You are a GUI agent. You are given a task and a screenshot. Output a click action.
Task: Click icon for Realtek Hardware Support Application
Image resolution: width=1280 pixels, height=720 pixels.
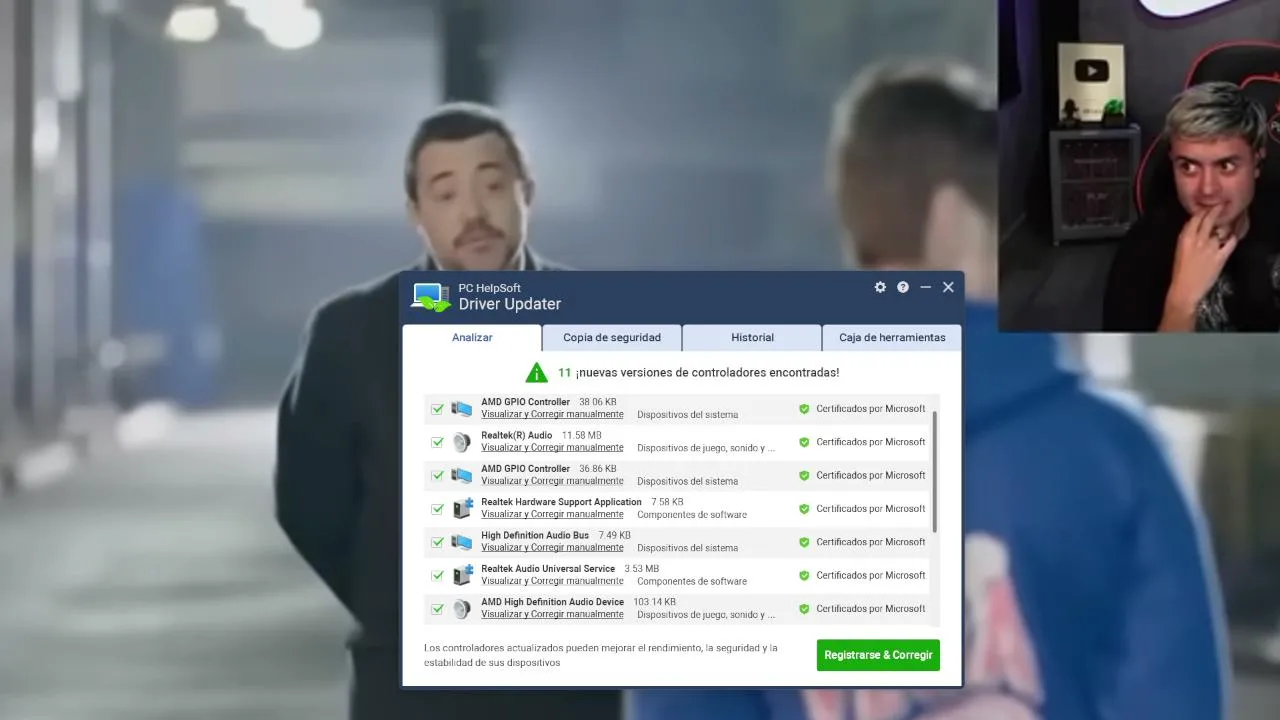coord(462,508)
